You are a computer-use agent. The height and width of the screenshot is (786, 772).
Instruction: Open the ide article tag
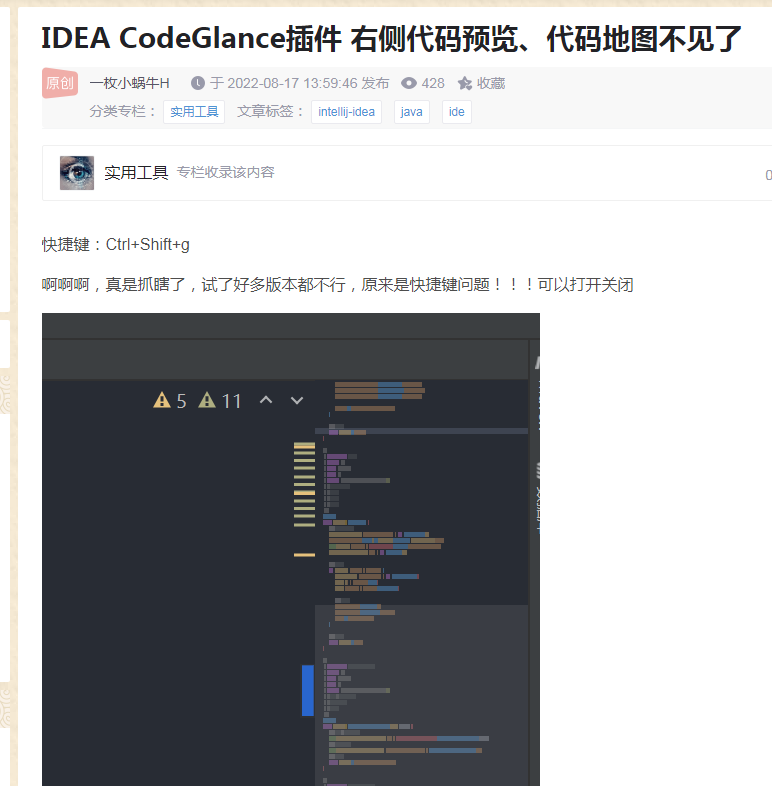(457, 111)
